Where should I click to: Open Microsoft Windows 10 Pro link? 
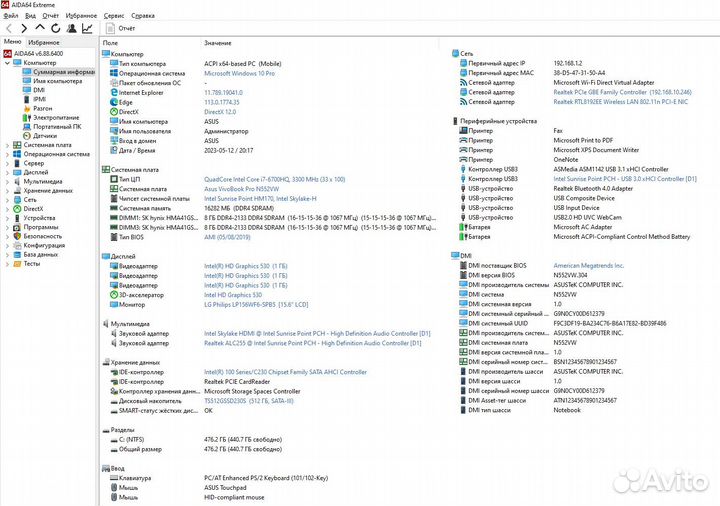239,73
